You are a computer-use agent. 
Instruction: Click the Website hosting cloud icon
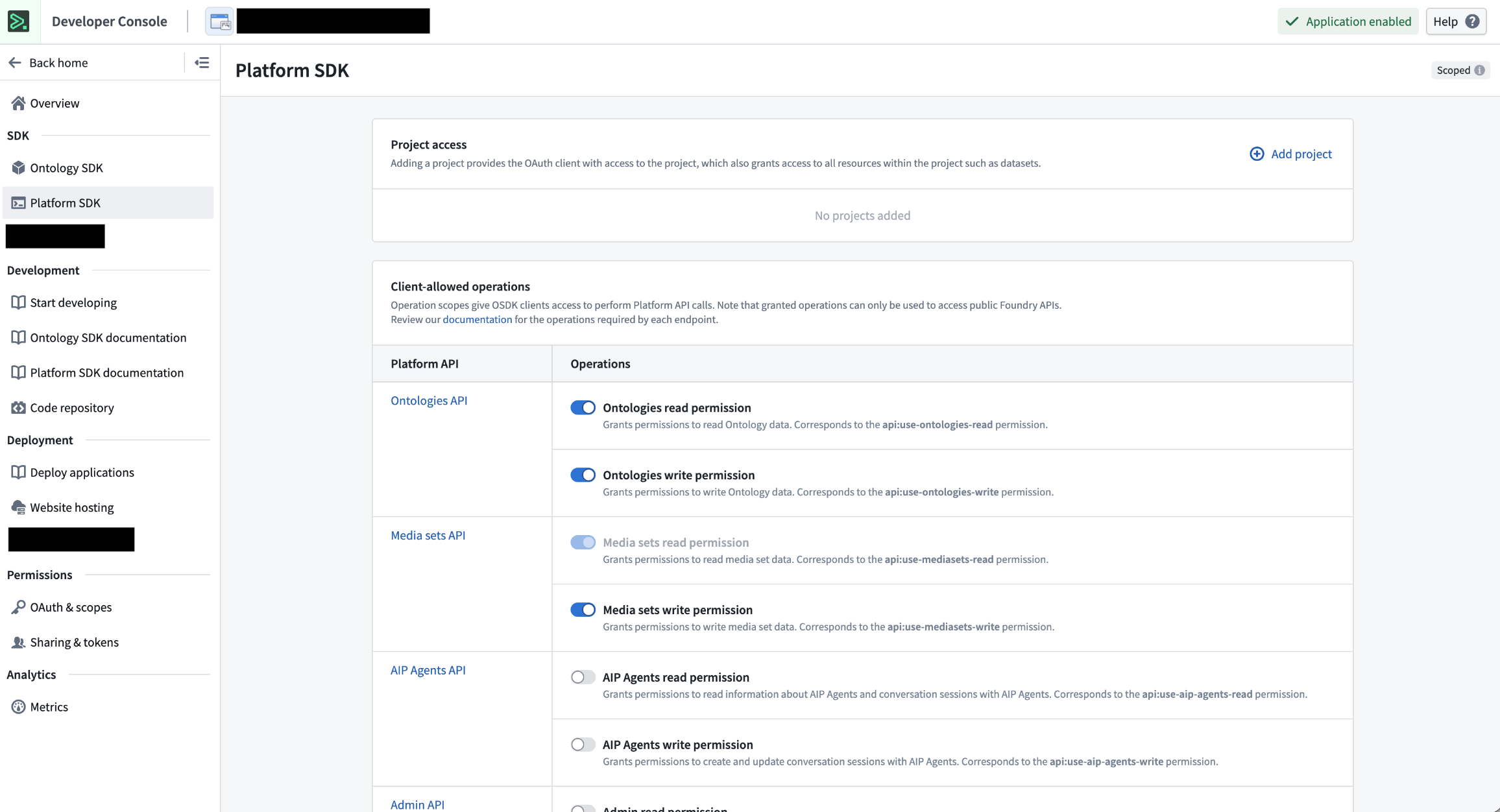tap(18, 507)
